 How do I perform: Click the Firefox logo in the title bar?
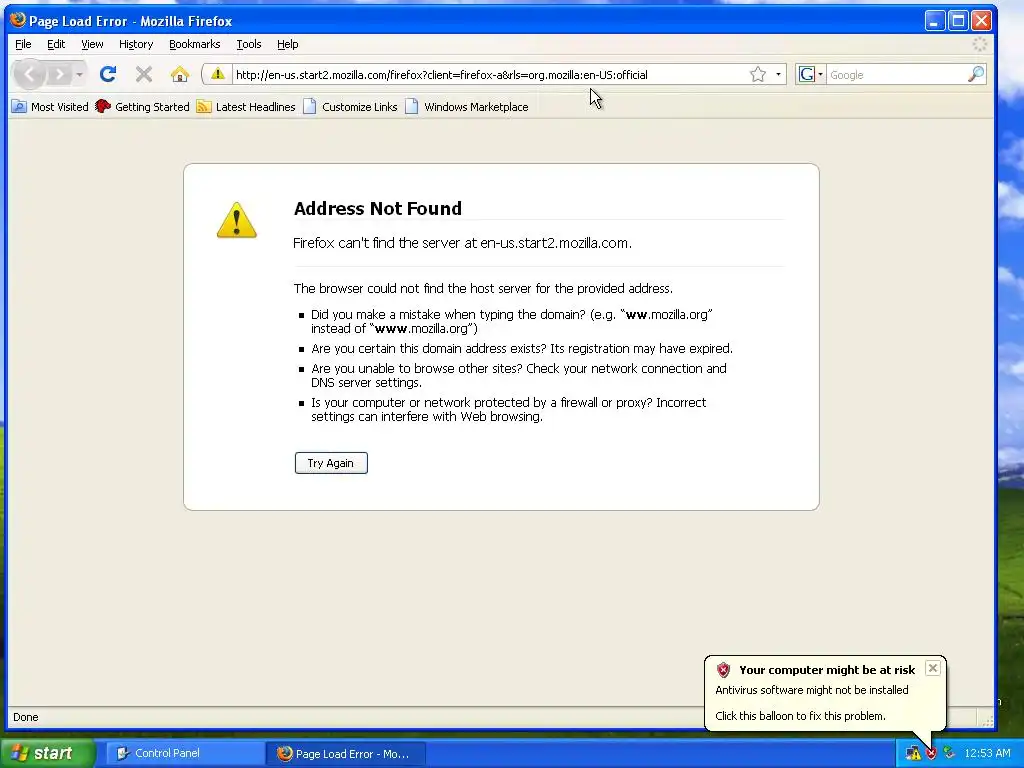tap(18, 20)
